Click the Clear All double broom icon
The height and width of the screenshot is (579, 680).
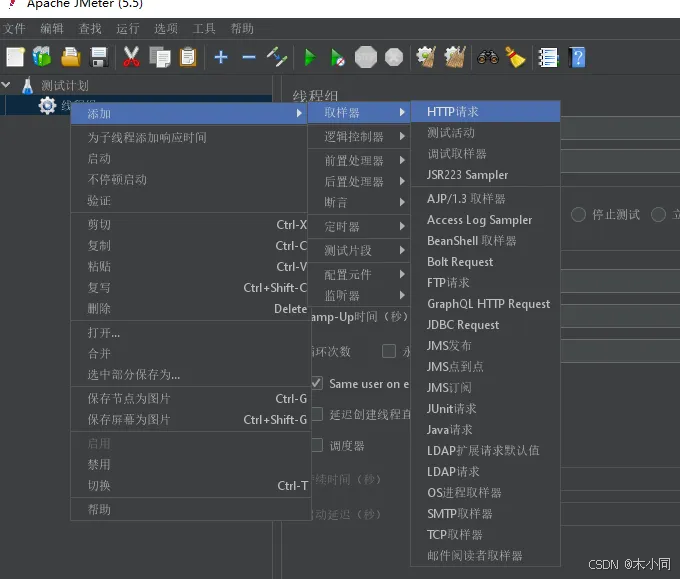click(455, 57)
